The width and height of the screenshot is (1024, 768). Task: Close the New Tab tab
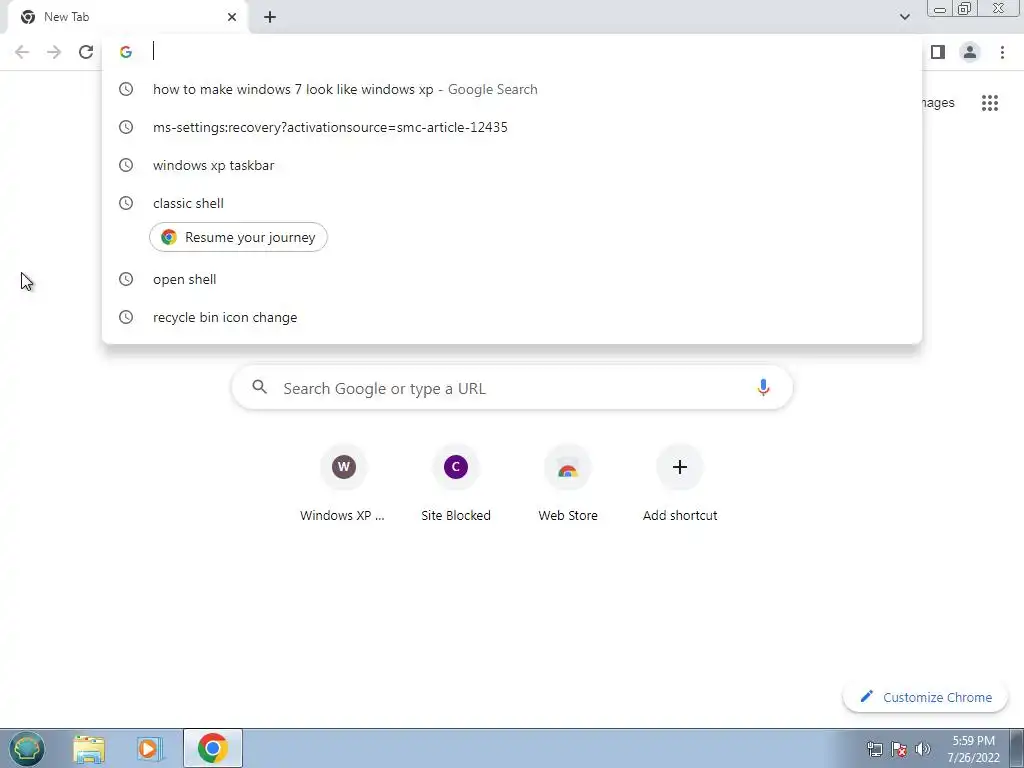tap(232, 17)
